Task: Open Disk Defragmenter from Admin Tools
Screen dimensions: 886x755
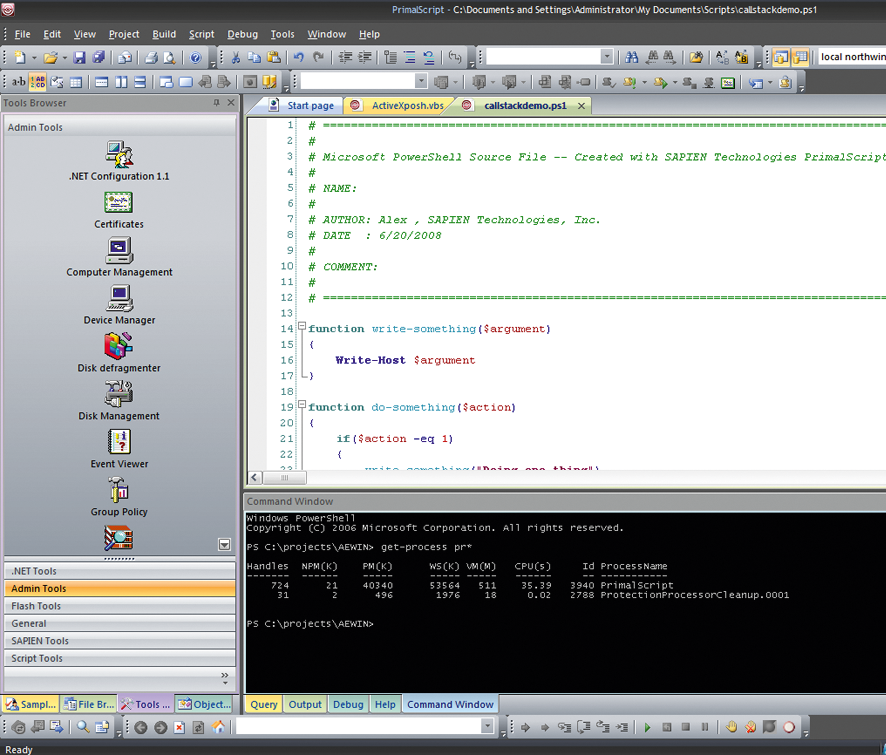Action: (119, 352)
